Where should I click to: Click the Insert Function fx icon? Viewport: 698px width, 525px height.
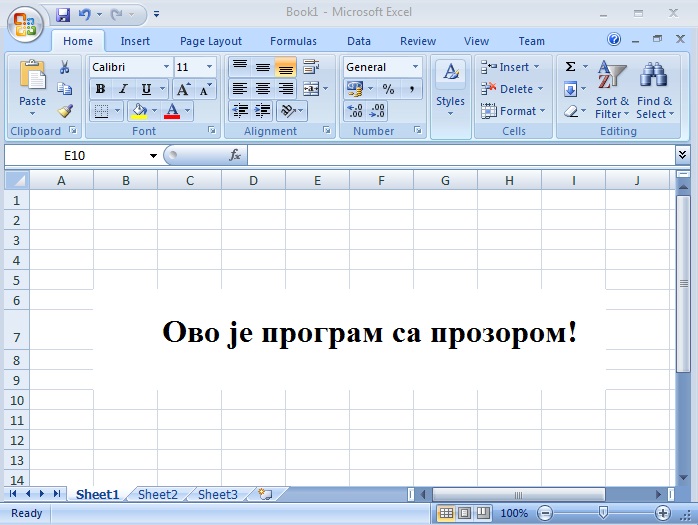click(235, 155)
